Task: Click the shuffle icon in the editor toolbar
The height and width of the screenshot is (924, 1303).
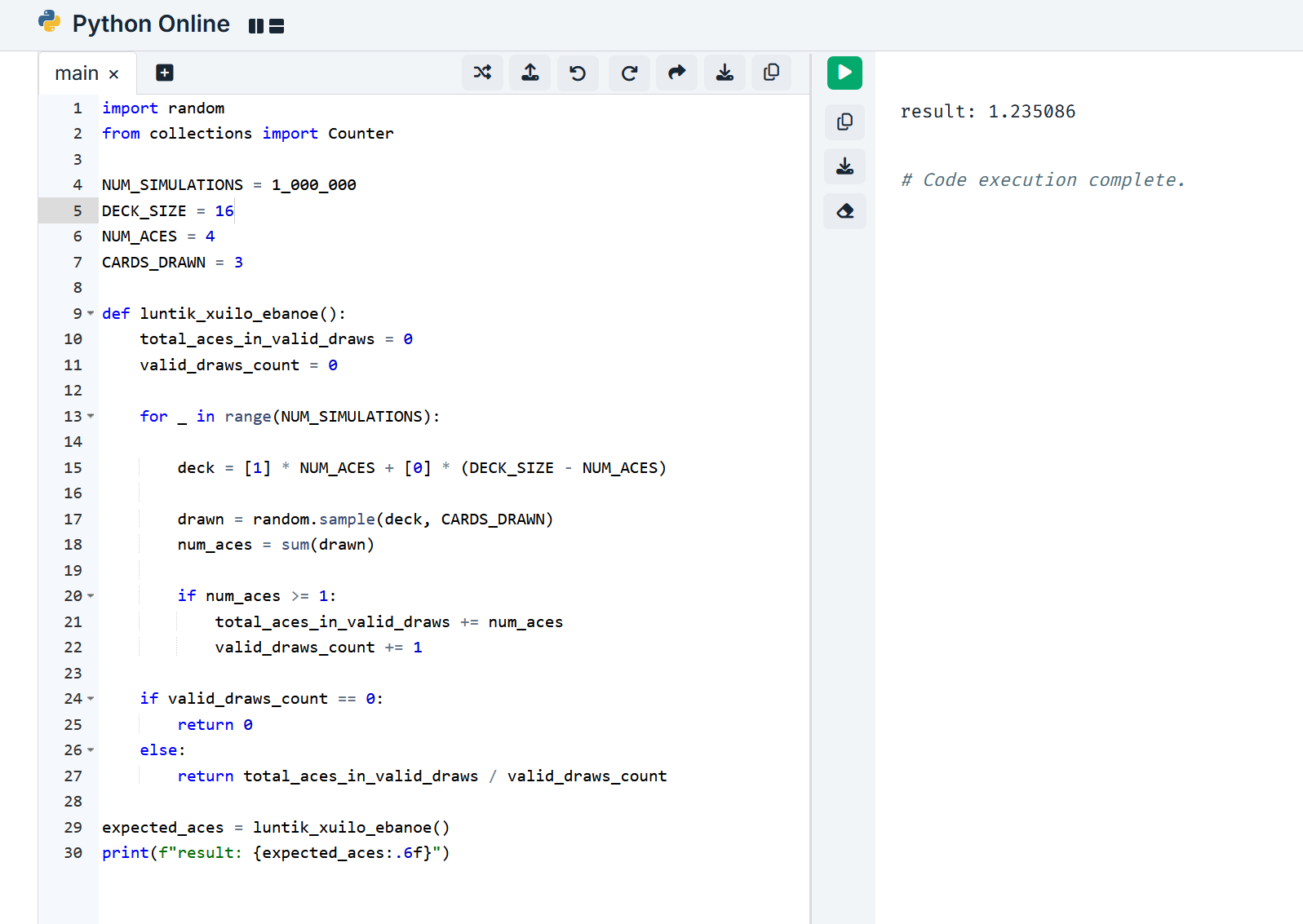Action: [482, 73]
